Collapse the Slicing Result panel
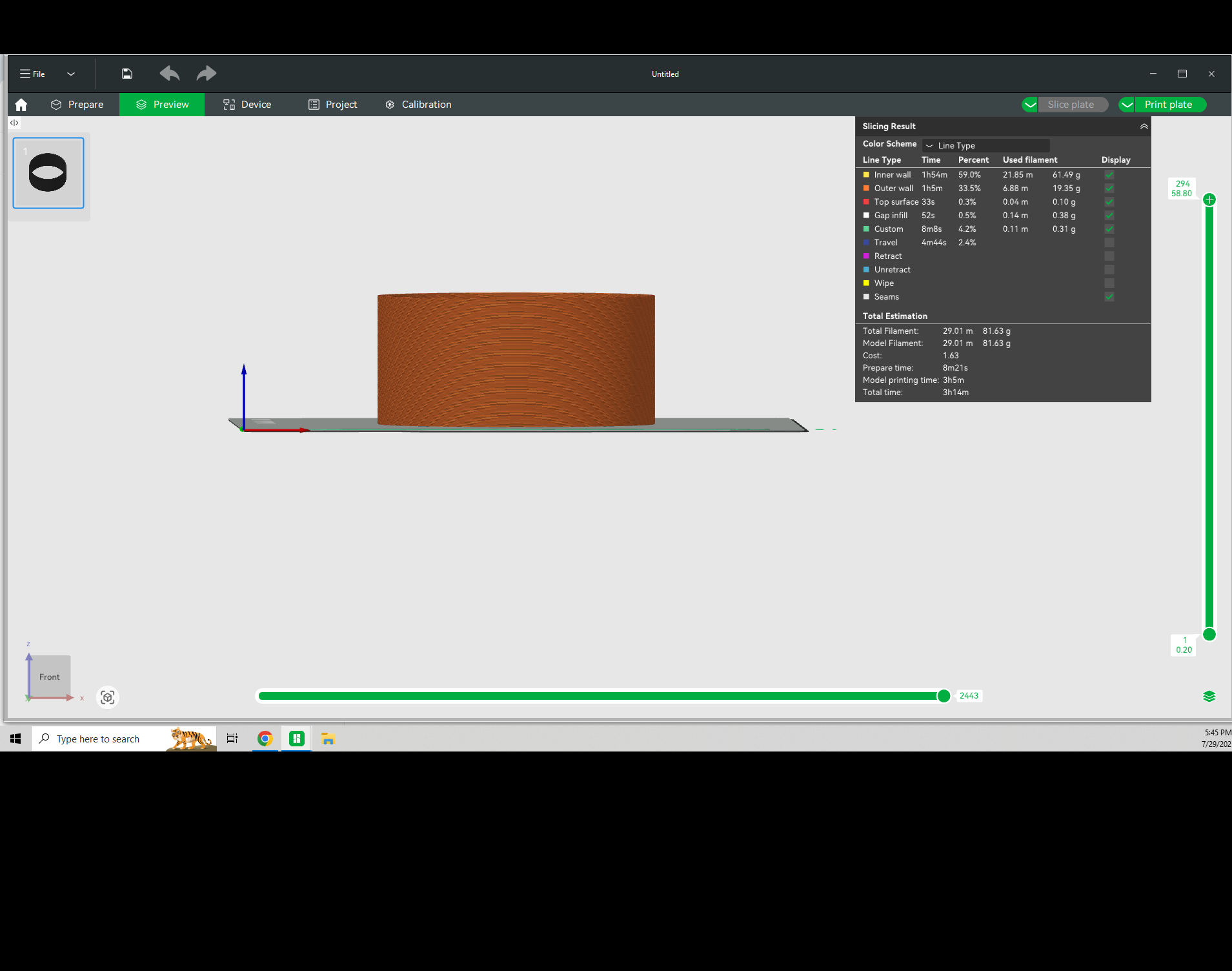Screen dimensions: 1232x971 click(x=1144, y=127)
